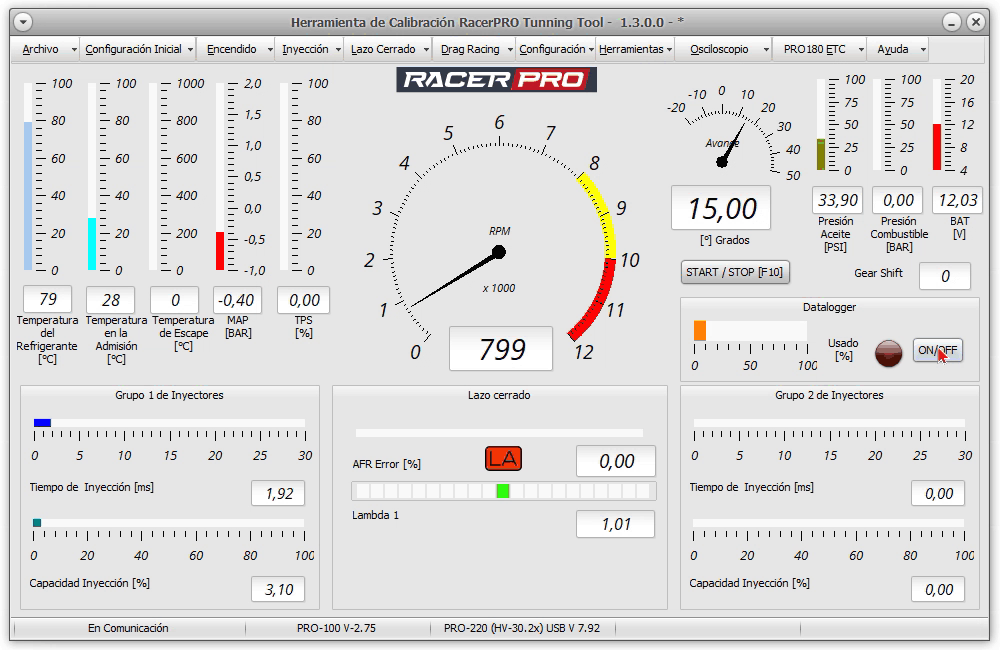Click the RacerPRO logo
This screenshot has height=650, width=1000.
click(497, 80)
